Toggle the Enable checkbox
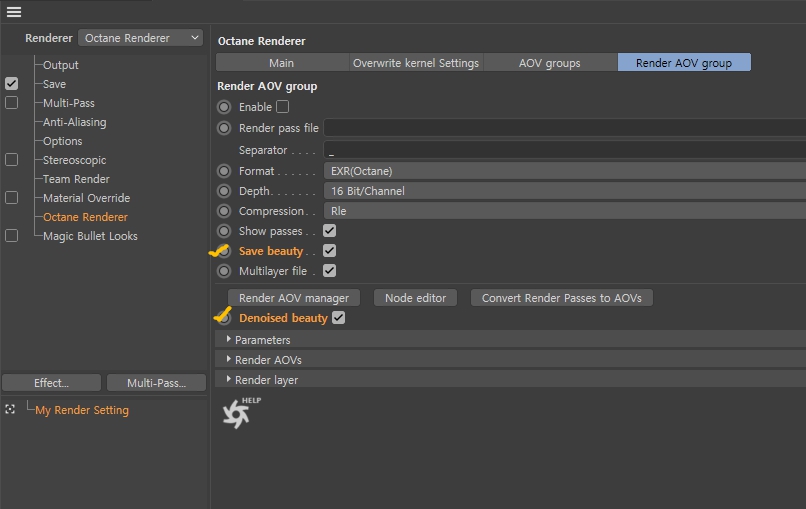Viewport: 806px width, 509px height. click(x=283, y=106)
